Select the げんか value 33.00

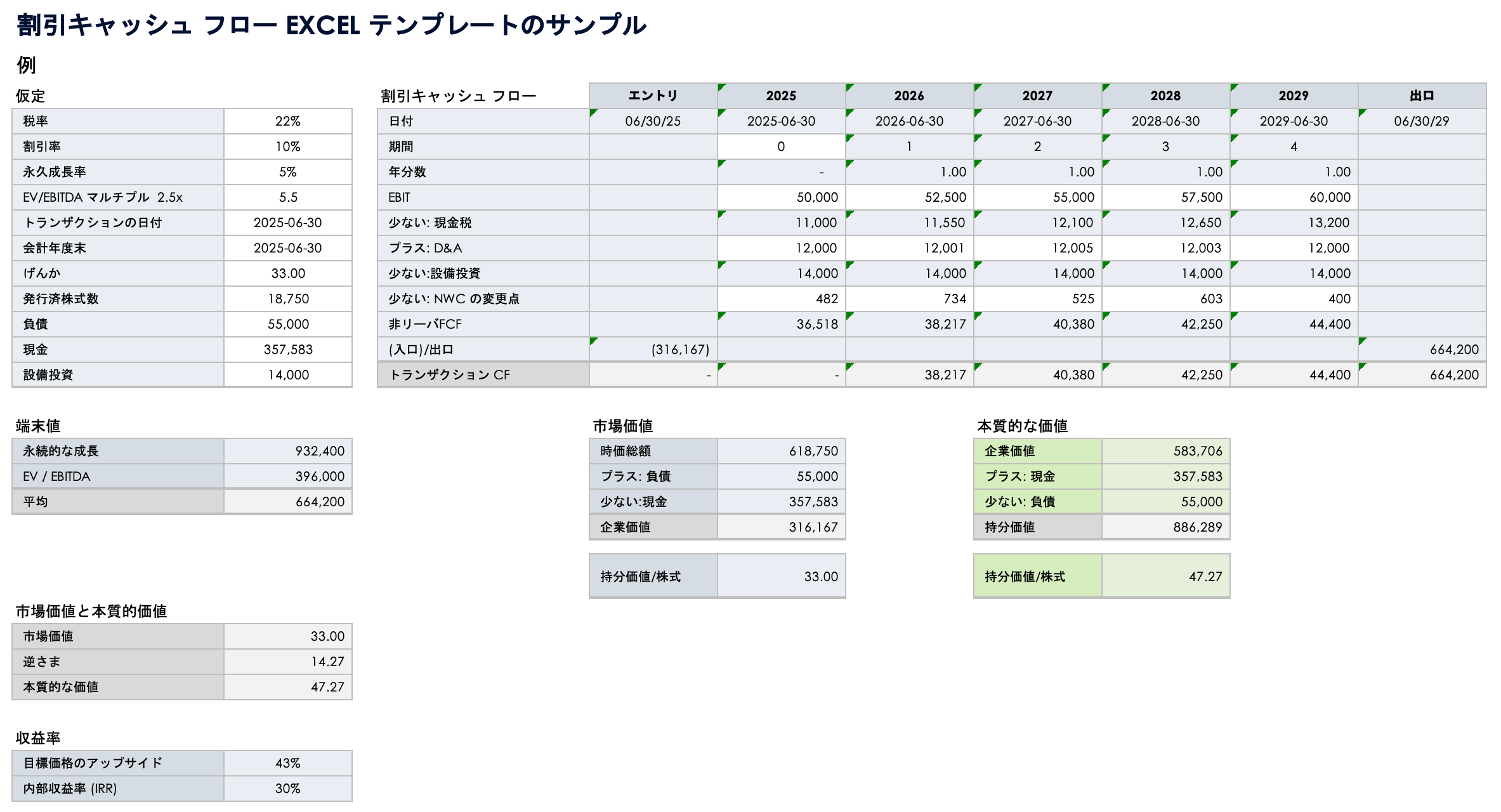click(288, 273)
